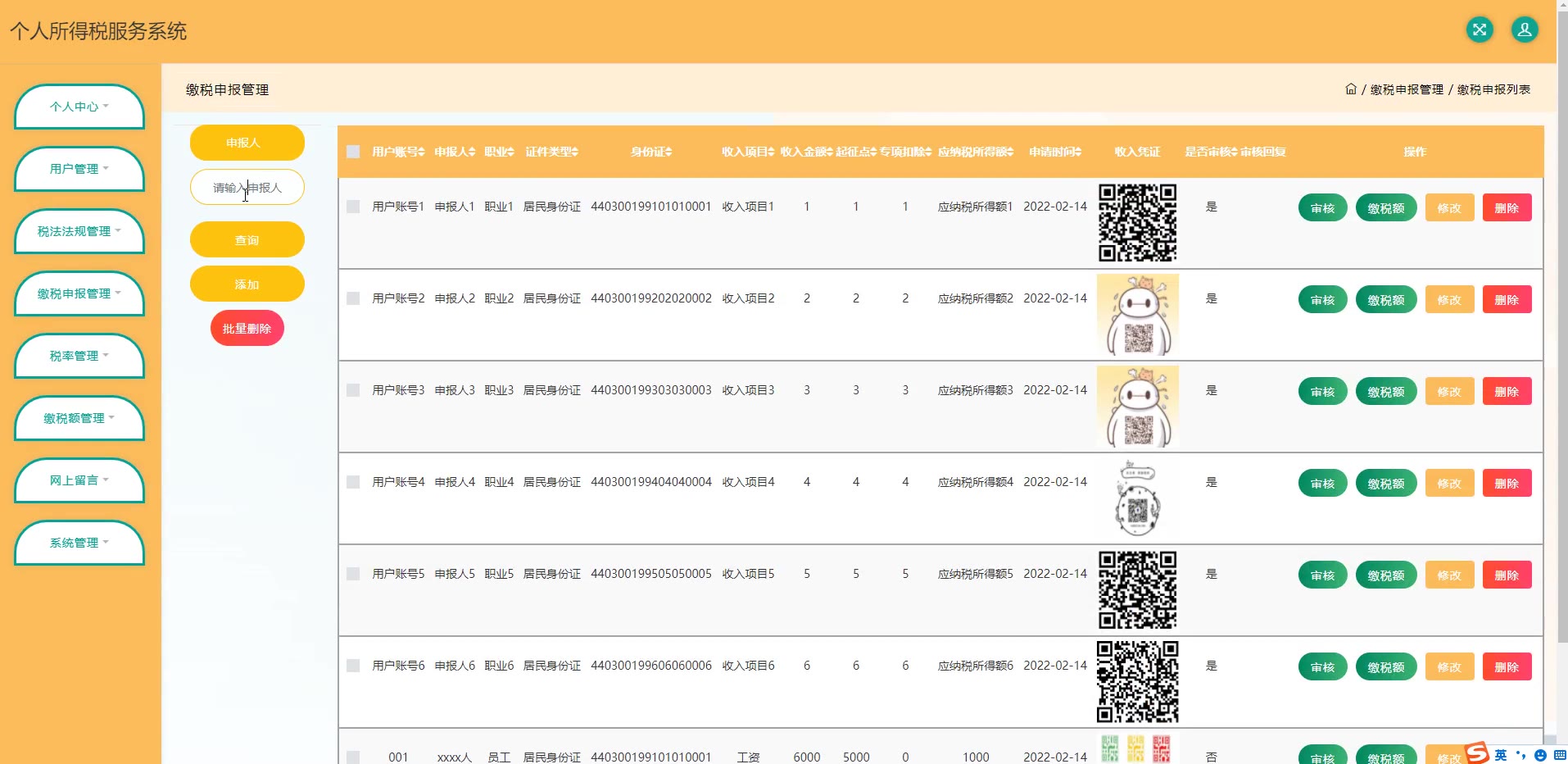Click 修改 for 用户账号3 row
1568x764 pixels.
(x=1449, y=391)
